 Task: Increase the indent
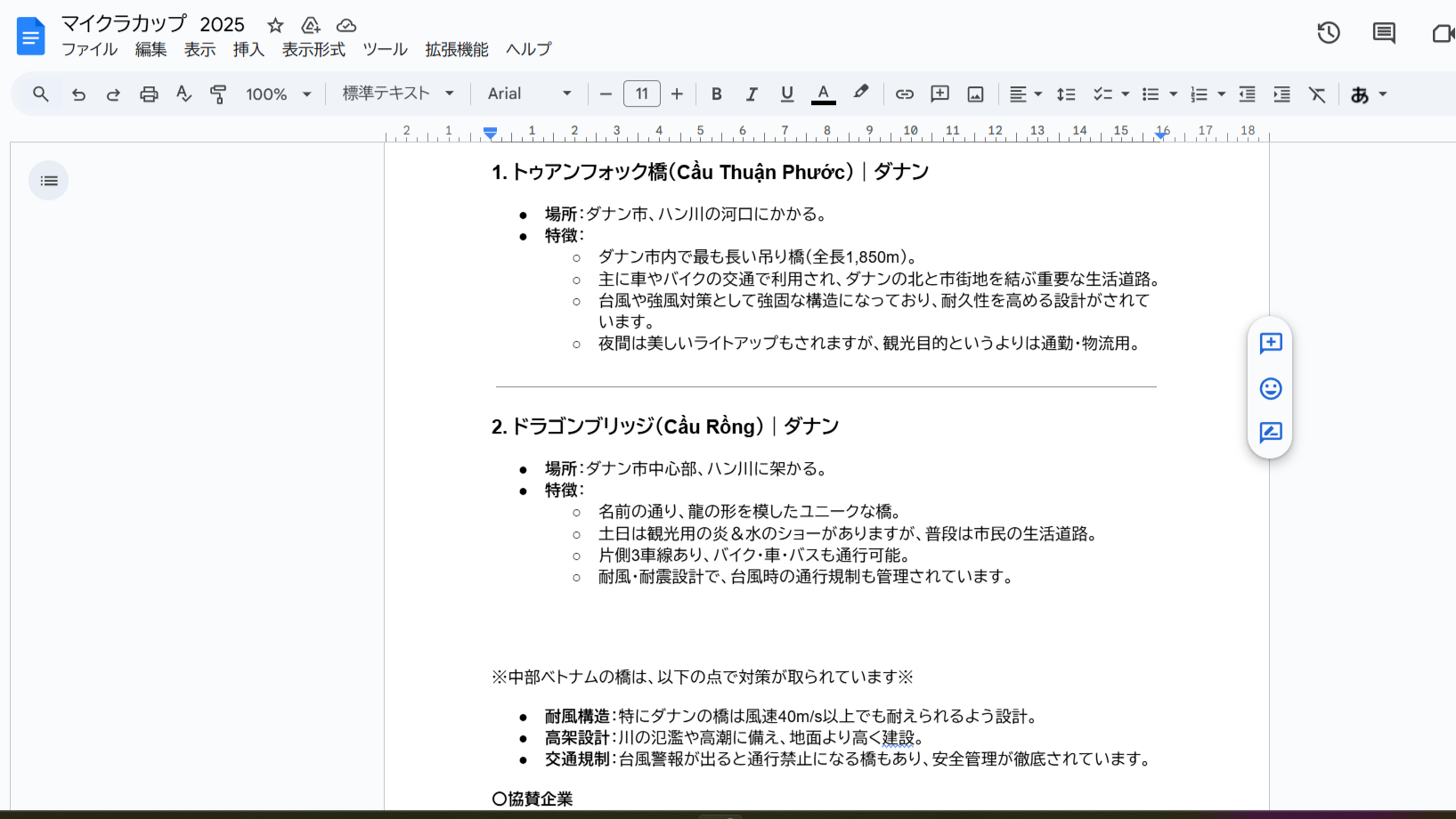[x=1281, y=93]
